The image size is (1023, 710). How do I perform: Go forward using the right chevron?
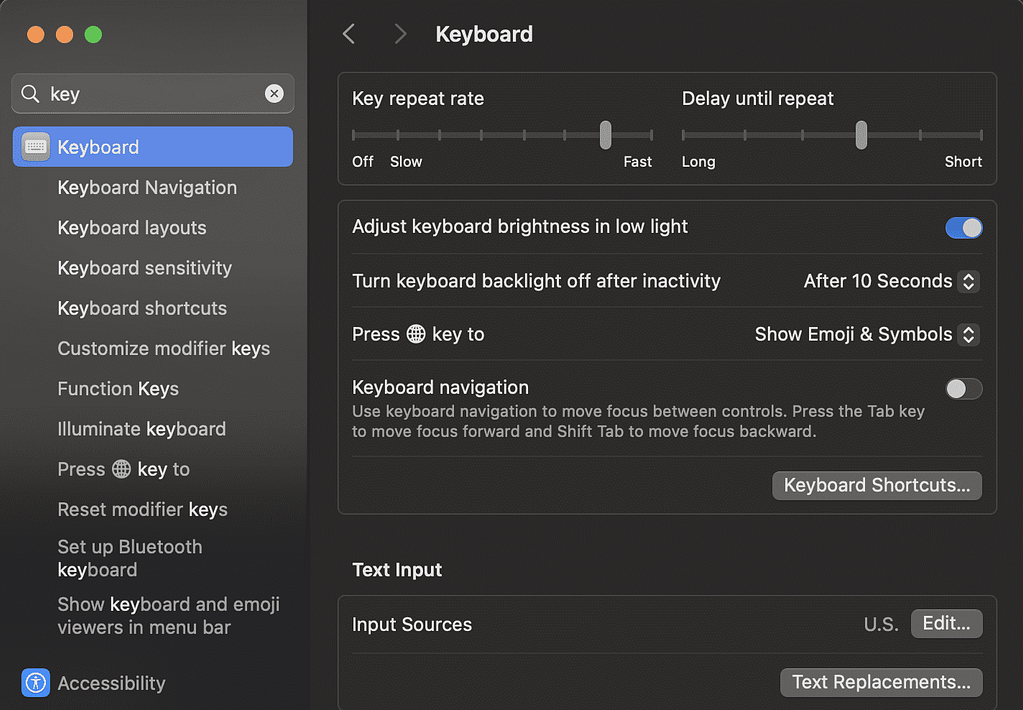[400, 34]
